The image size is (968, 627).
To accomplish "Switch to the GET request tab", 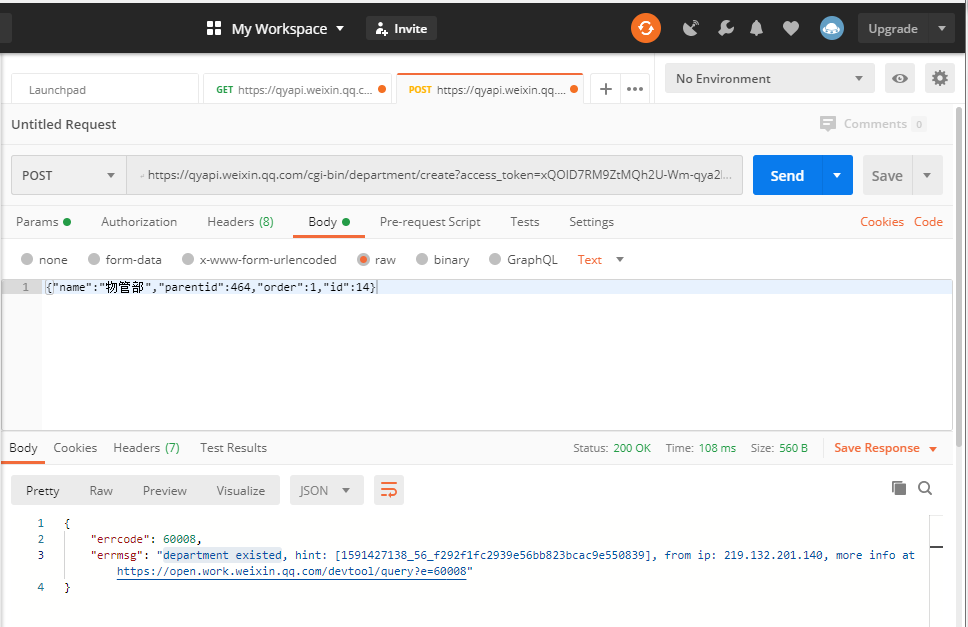I will point(298,89).
